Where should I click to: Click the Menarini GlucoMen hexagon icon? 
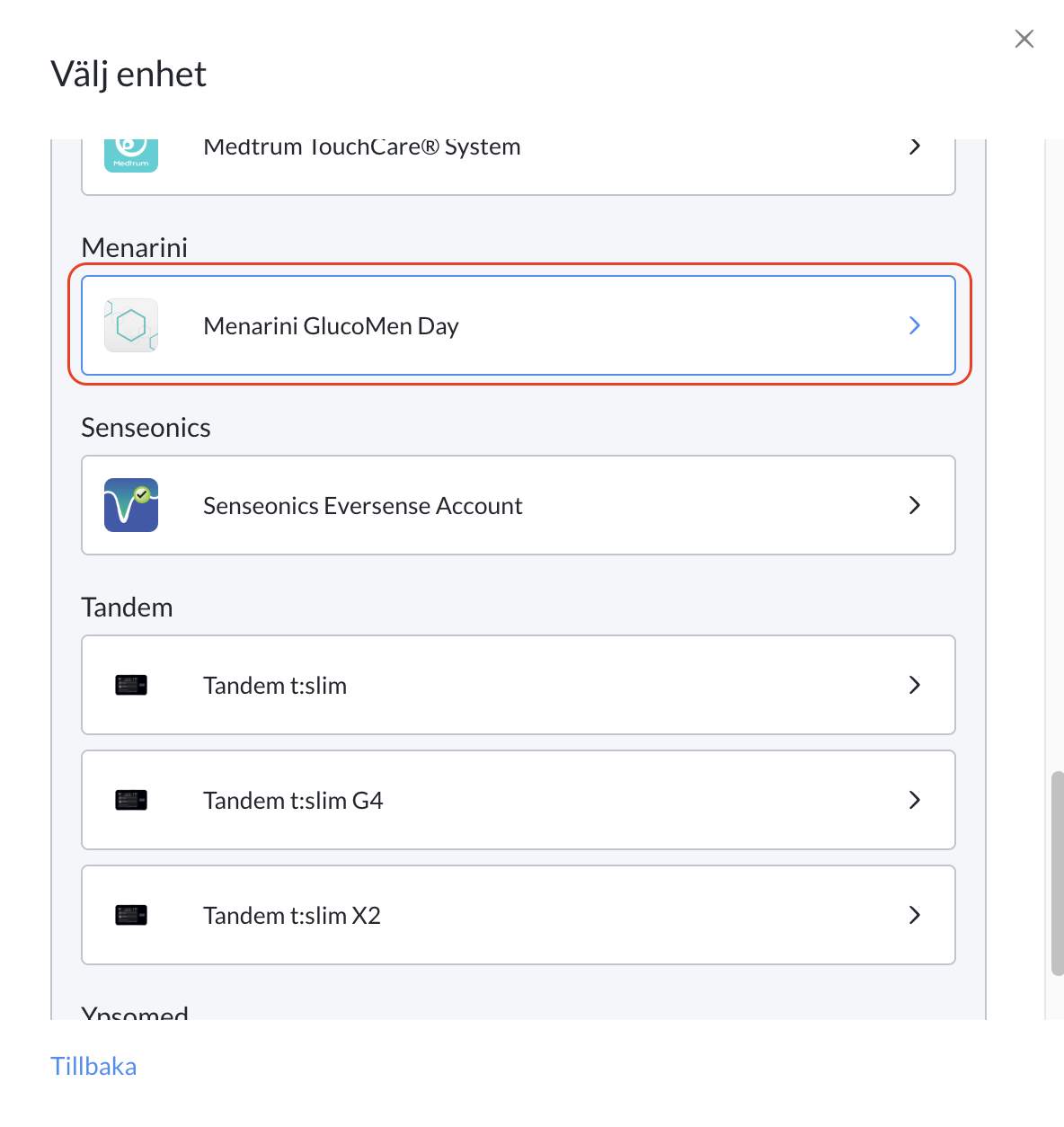[x=131, y=325]
